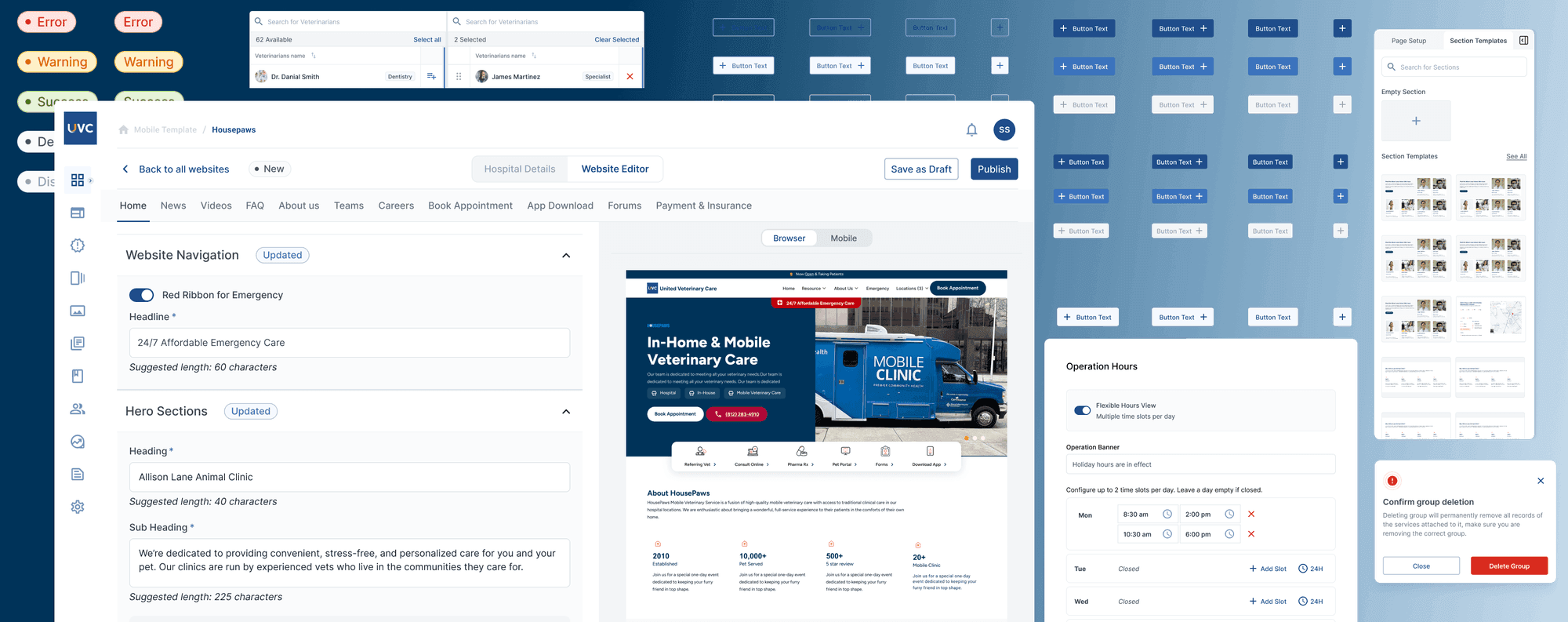Remove the Monday 8:30 am time slot
Viewport: 1568px width, 622px height.
pos(1251,515)
